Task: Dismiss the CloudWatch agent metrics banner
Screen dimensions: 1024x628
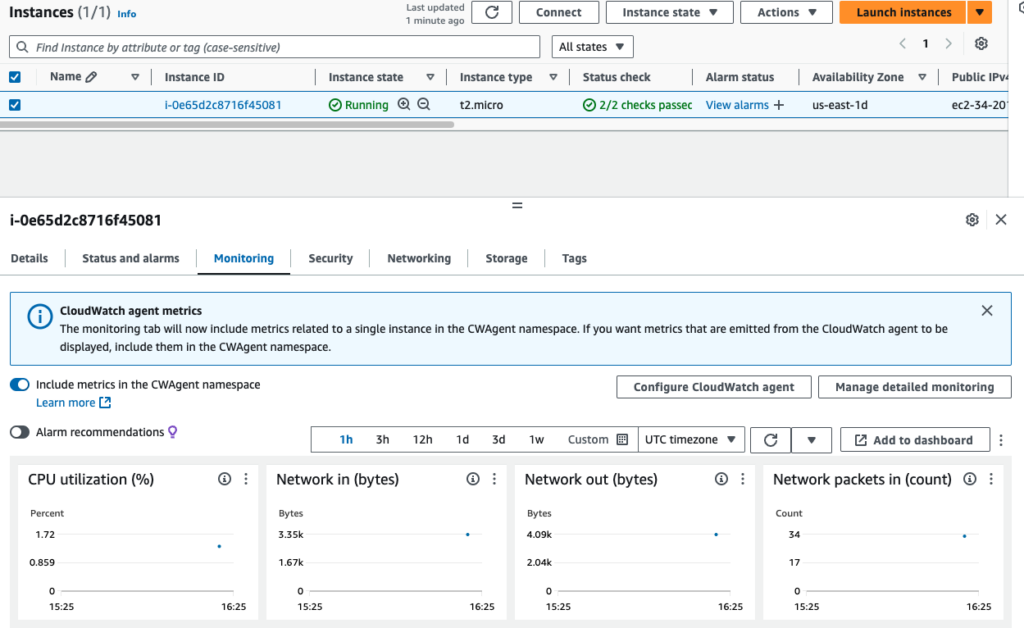Action: point(987,311)
